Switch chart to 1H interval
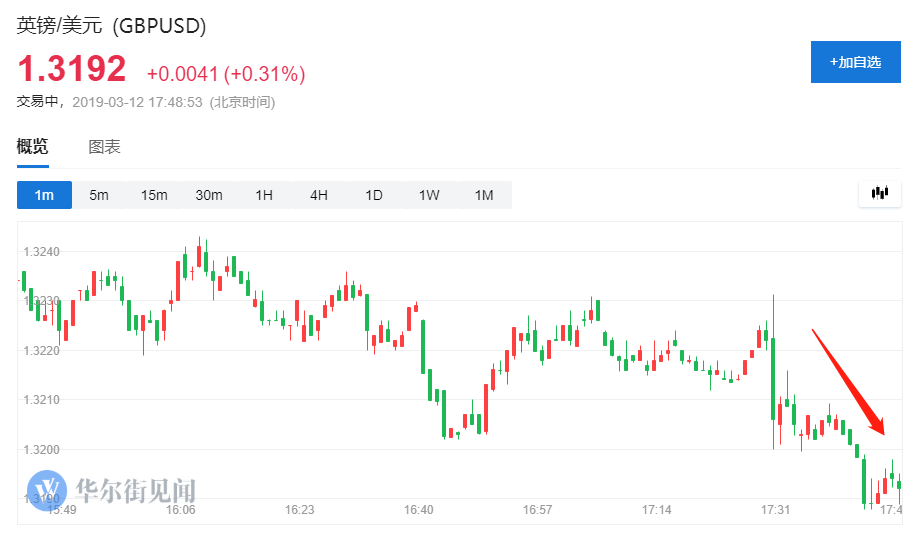This screenshot has width=913, height=534. [264, 195]
